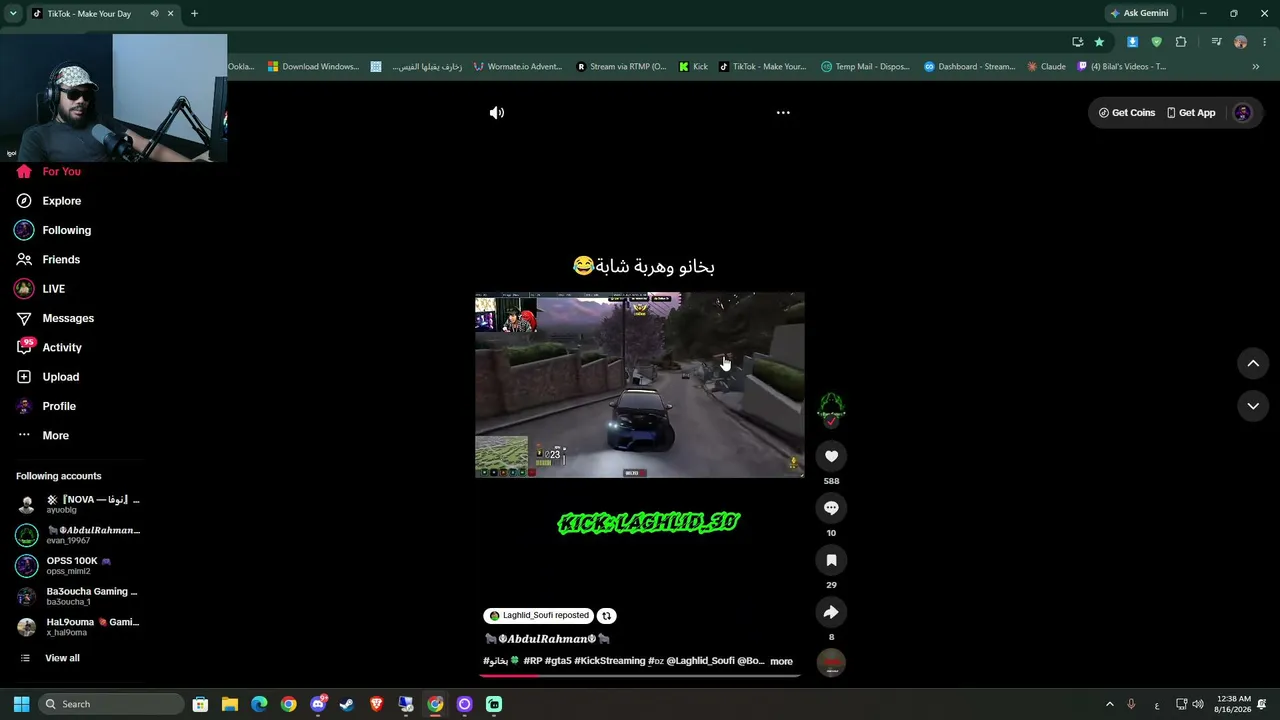
Task: Open Brave browser from taskbar
Action: 376,704
